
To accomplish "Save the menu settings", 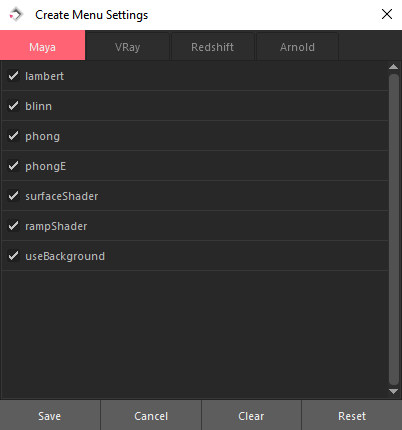I will click(50, 416).
